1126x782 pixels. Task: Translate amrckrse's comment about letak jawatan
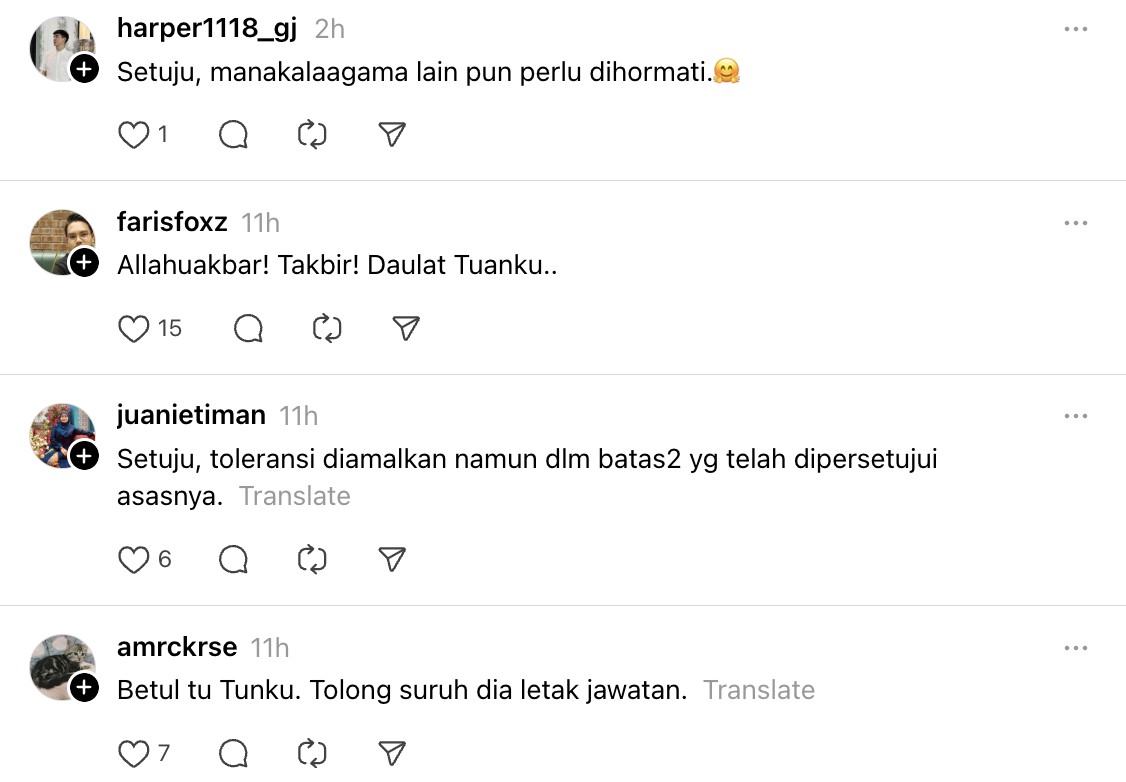(758, 690)
